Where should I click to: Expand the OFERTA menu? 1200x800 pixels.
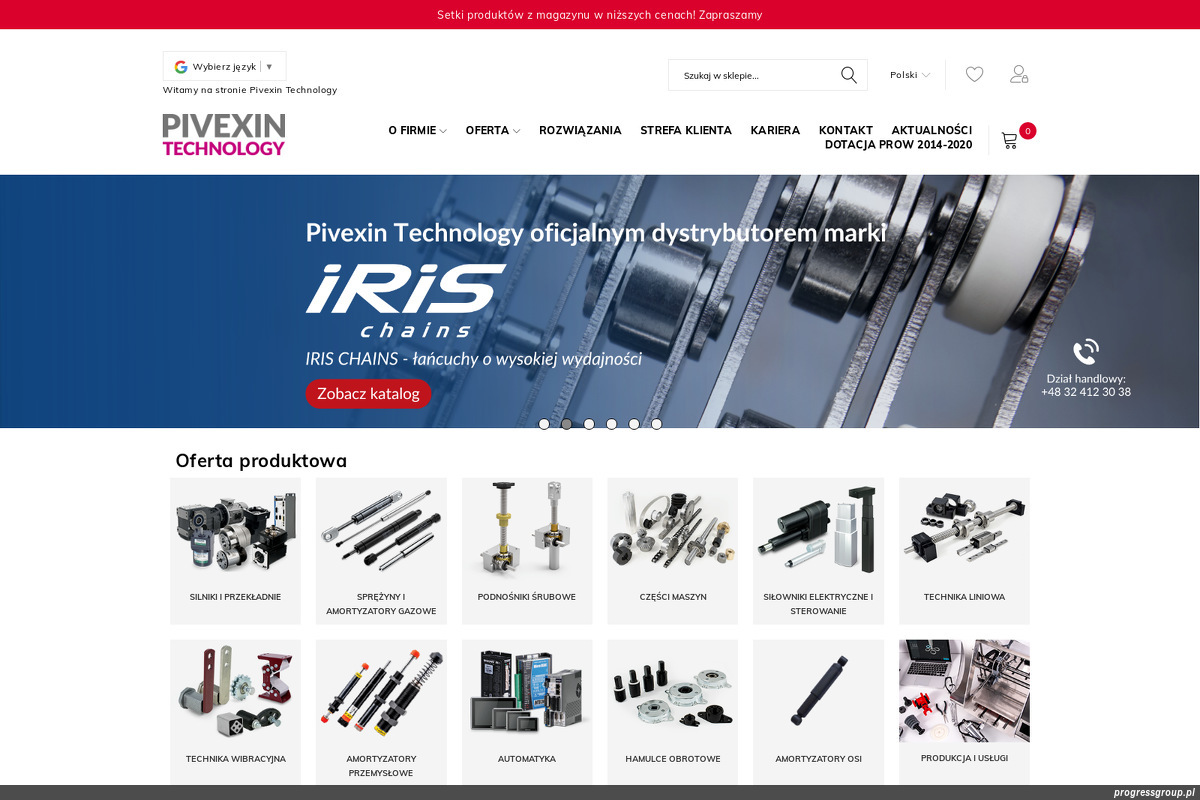click(492, 130)
